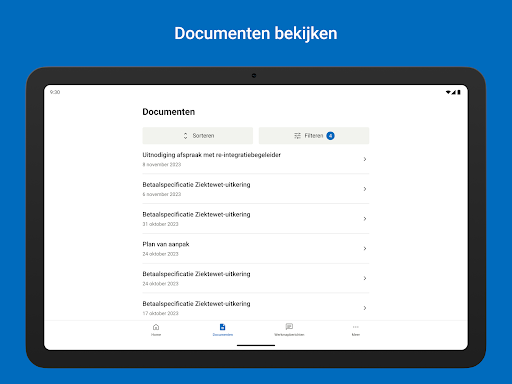Open Betaalspecificatie dated 17 oktober 2023
This screenshot has height=384, width=512.
point(256,307)
